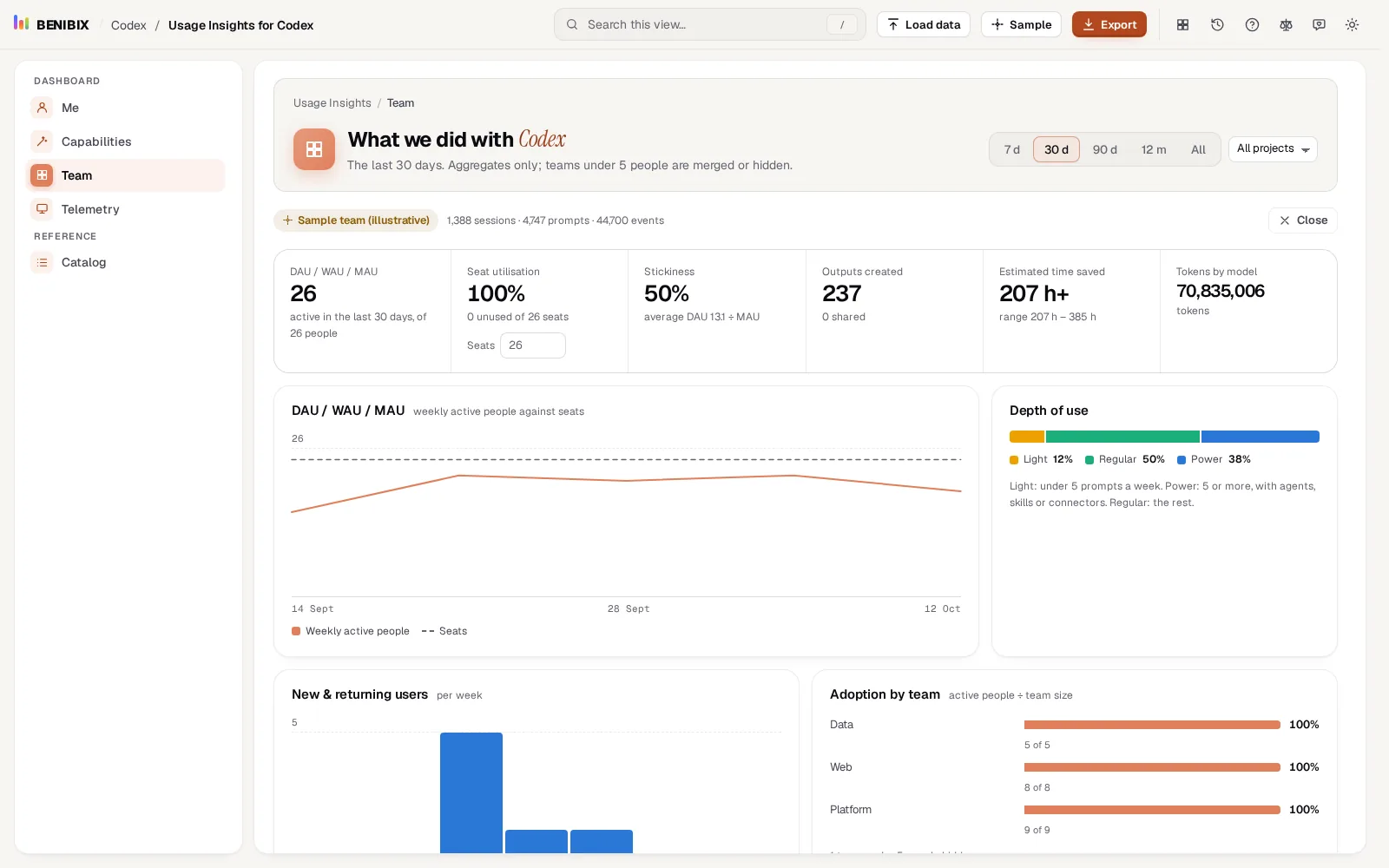Click the yellow Light segment of depth bar
The image size is (1389, 868).
click(1027, 437)
